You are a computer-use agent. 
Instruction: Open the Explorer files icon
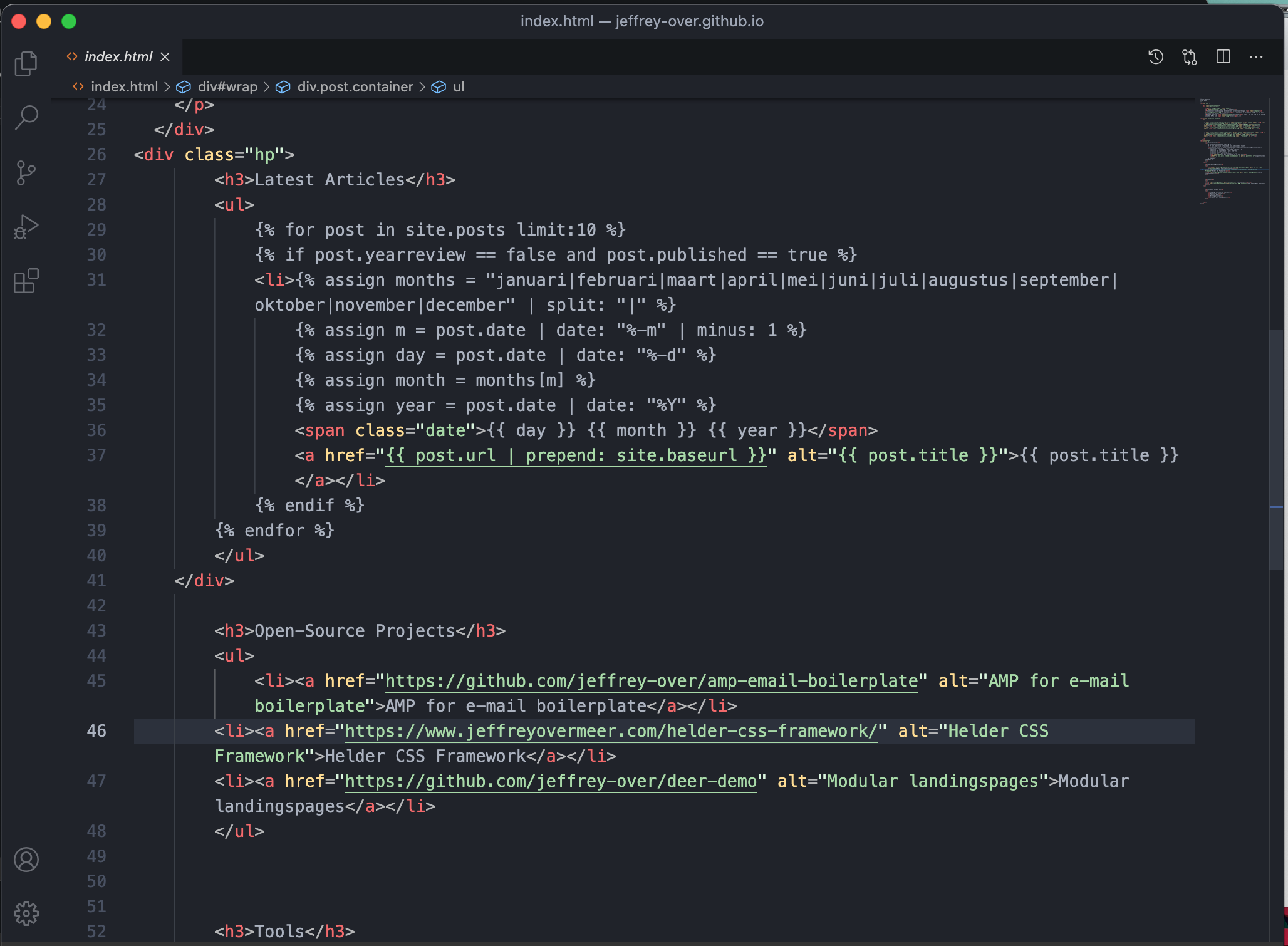coord(26,64)
